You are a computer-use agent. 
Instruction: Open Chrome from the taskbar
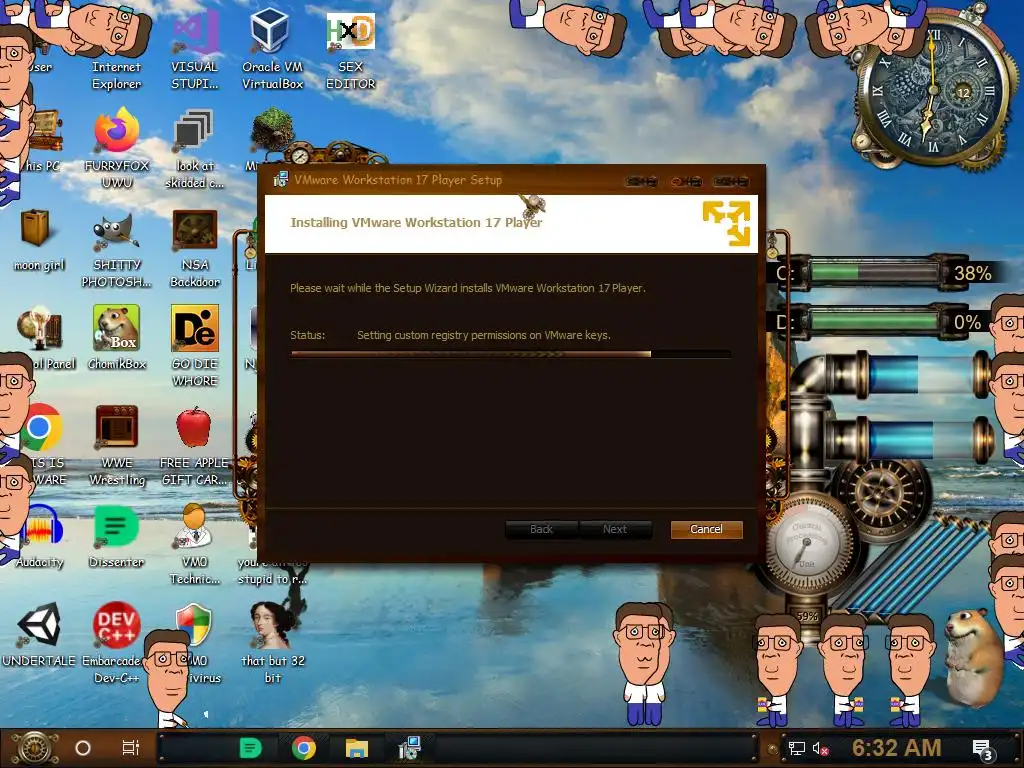(x=304, y=748)
